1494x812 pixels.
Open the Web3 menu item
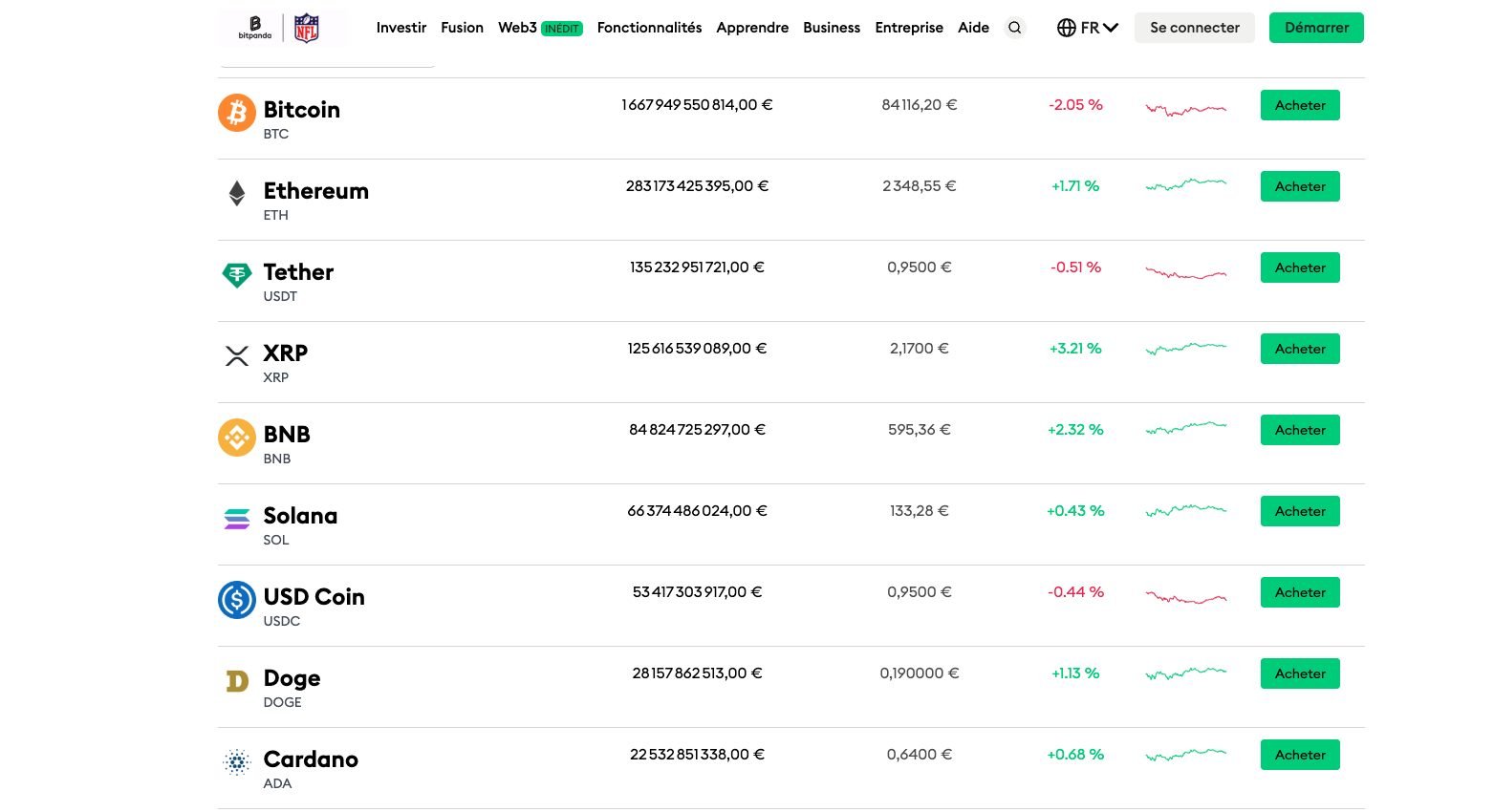pos(517,28)
